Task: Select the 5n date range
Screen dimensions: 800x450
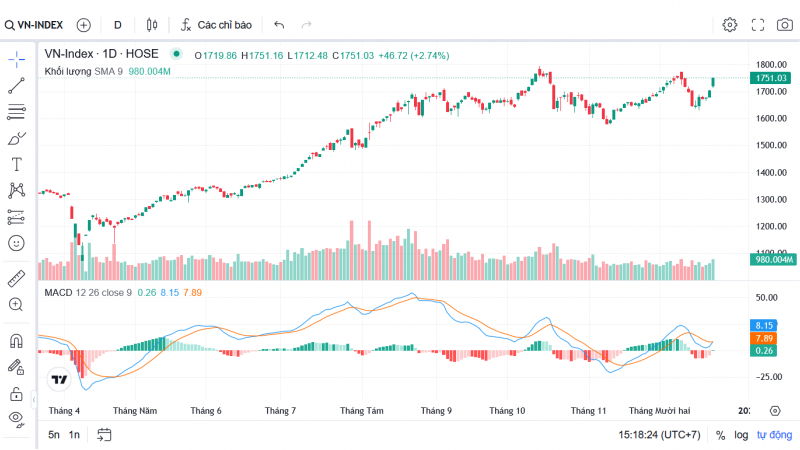Action: click(54, 435)
